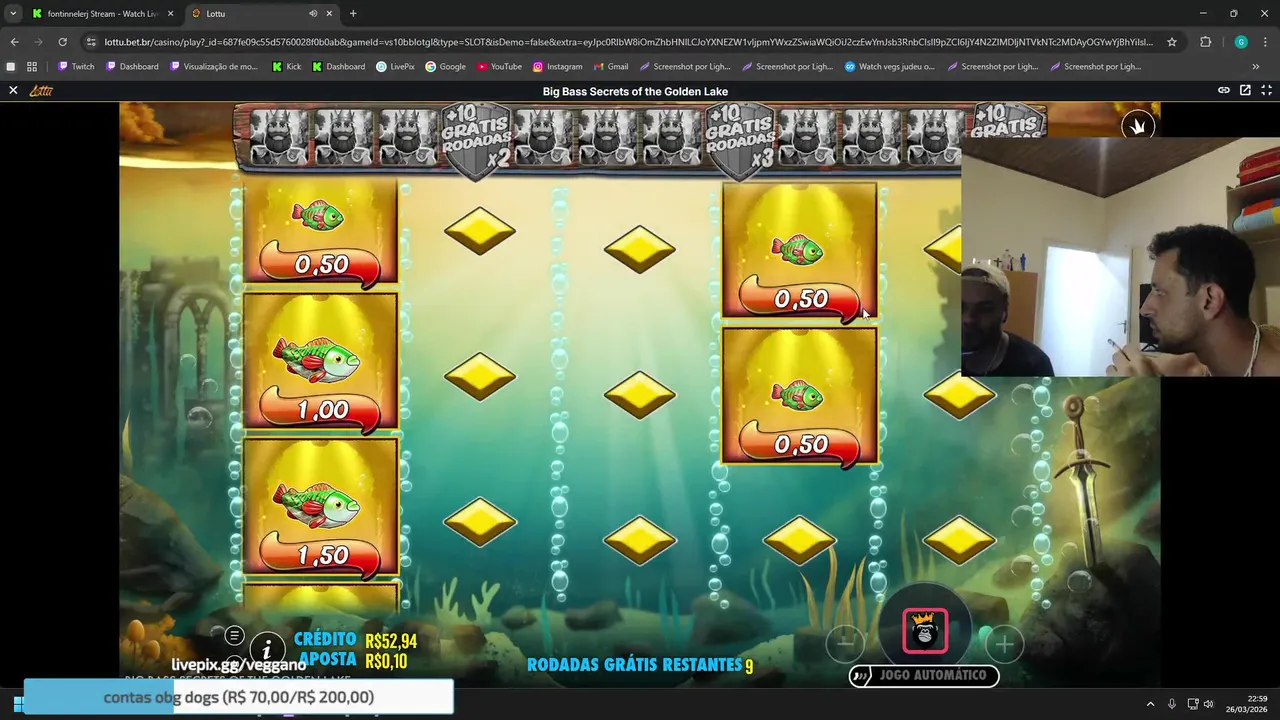Open the tab search dropdown

(x=13, y=14)
